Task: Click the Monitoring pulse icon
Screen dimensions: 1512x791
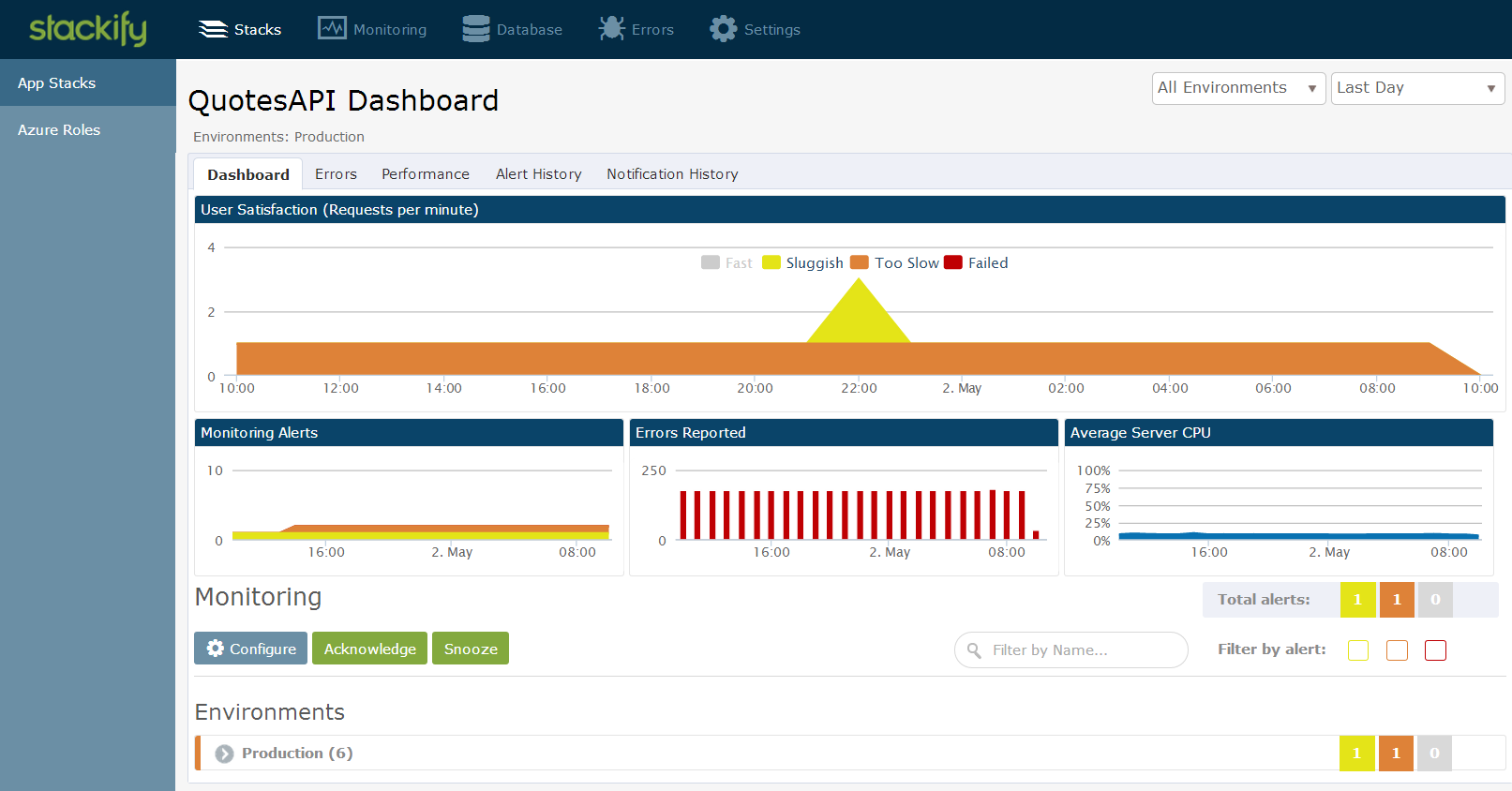Action: point(332,28)
